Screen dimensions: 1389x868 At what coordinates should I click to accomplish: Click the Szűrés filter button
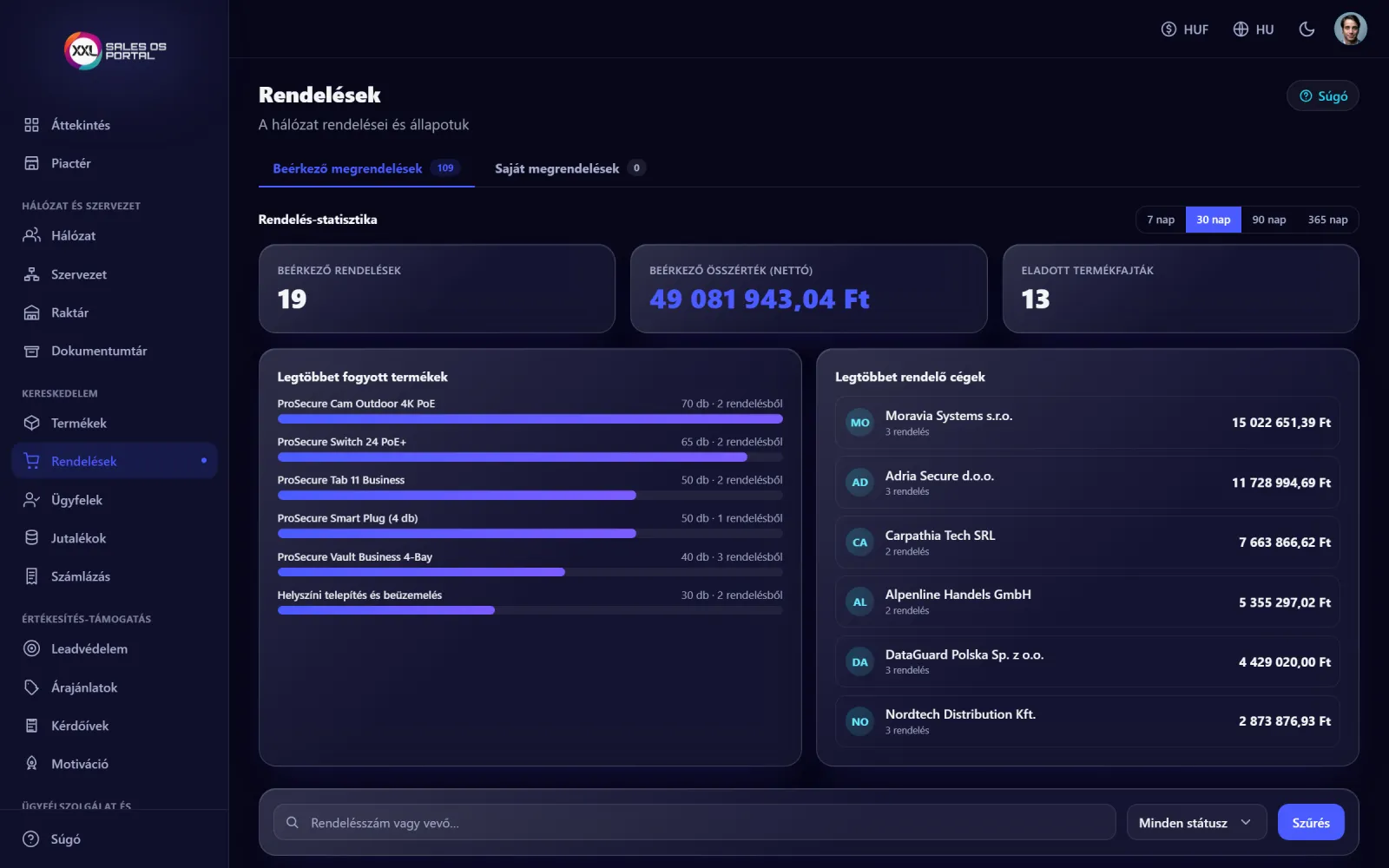pyautogui.click(x=1311, y=822)
